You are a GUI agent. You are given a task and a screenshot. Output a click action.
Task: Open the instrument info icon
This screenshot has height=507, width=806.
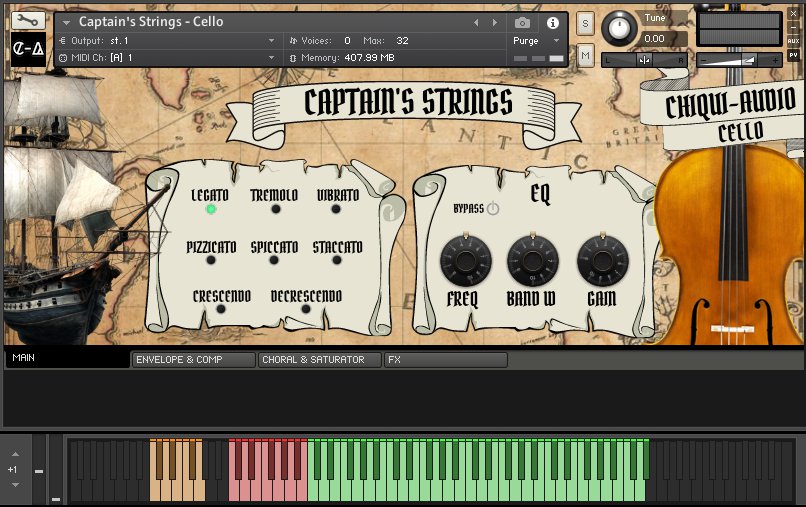(x=552, y=22)
